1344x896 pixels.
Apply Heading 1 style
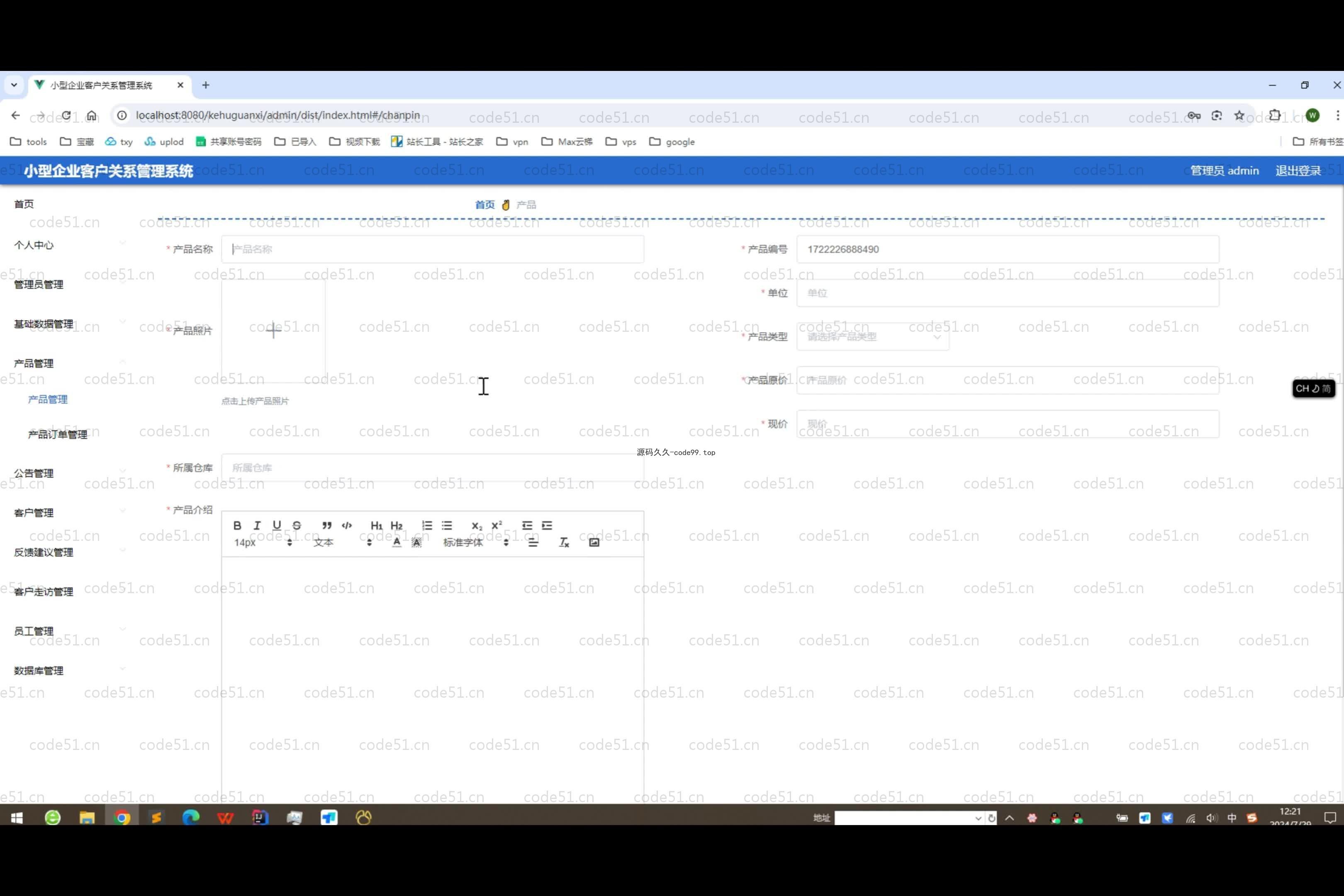point(377,525)
